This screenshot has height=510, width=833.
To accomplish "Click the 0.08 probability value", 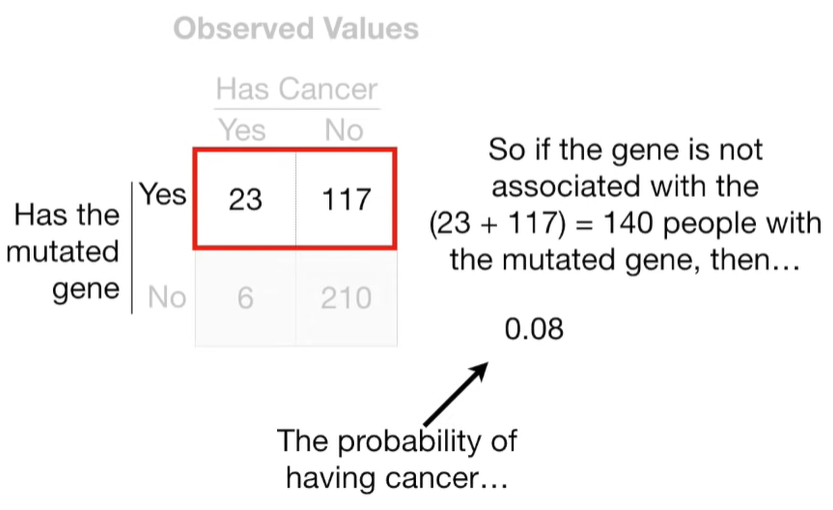I will tap(534, 329).
